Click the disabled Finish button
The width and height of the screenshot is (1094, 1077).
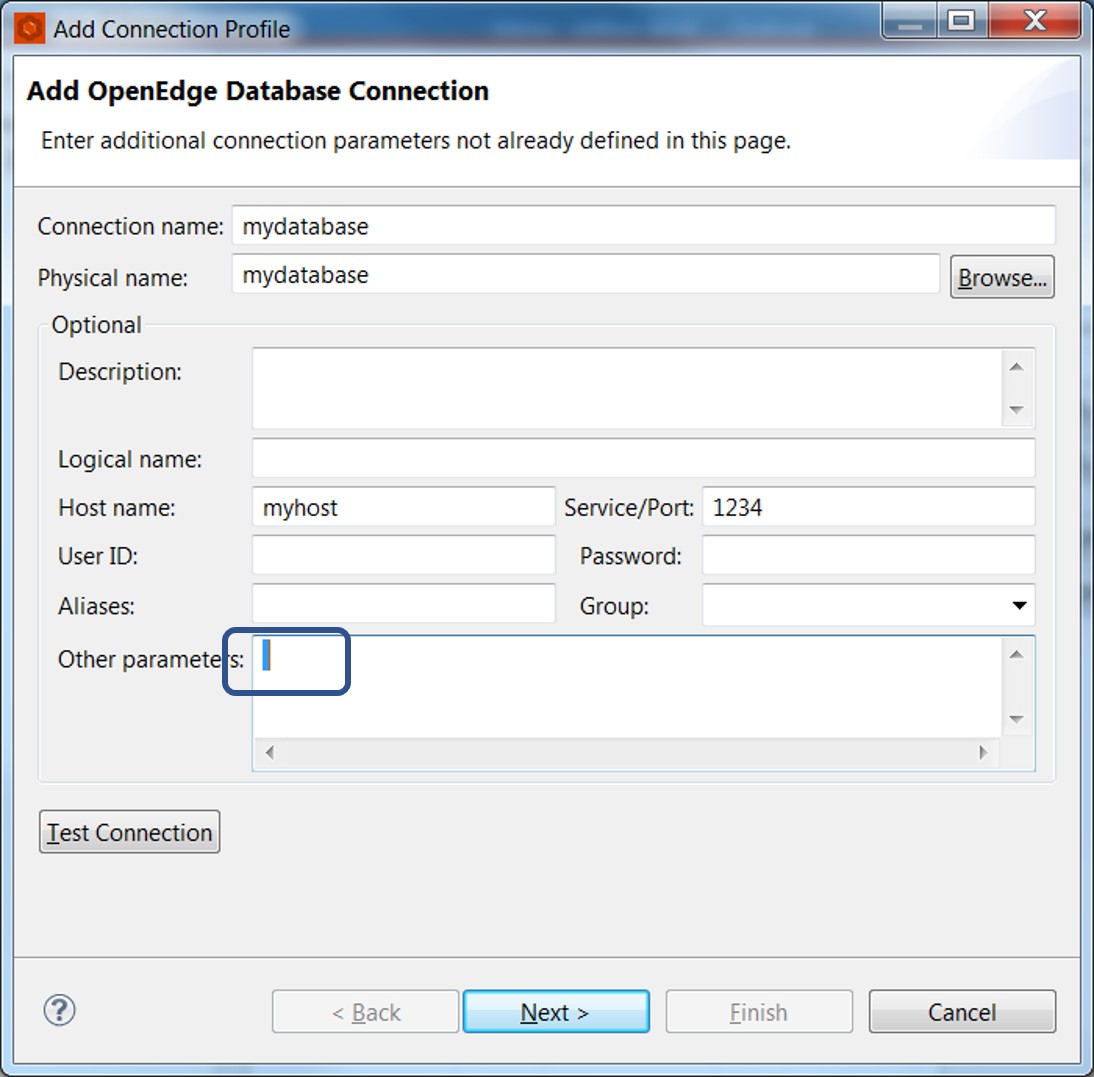[x=758, y=1011]
